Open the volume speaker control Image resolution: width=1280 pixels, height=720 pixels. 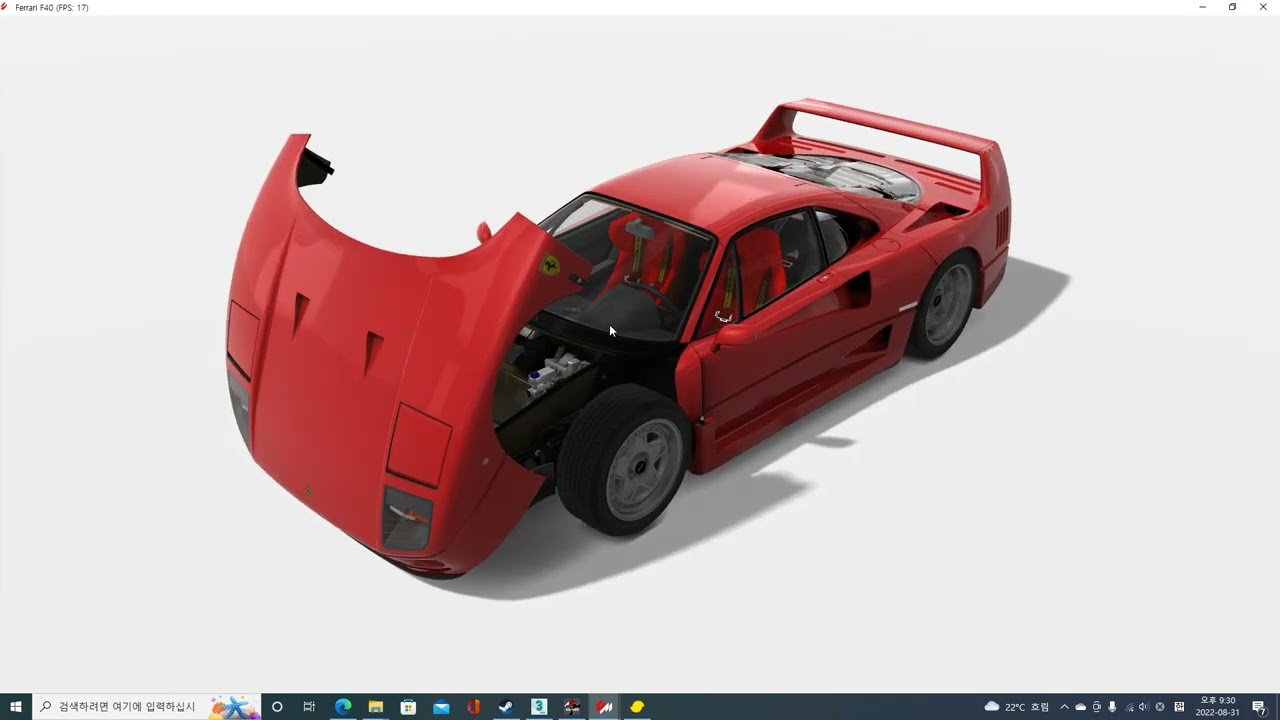pos(1144,707)
